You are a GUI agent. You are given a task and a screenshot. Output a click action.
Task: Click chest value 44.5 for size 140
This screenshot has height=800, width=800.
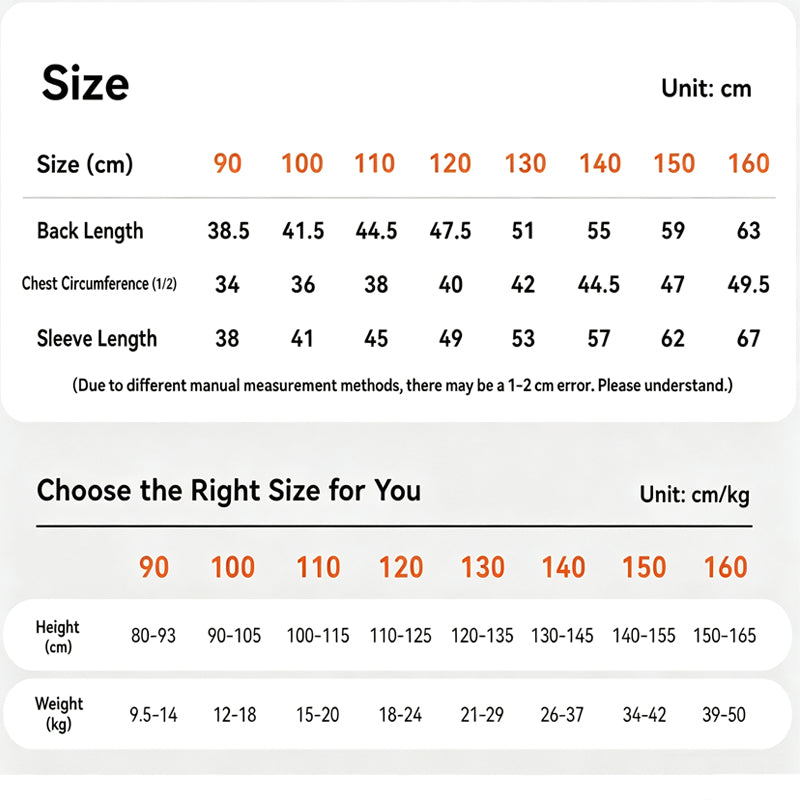(598, 284)
